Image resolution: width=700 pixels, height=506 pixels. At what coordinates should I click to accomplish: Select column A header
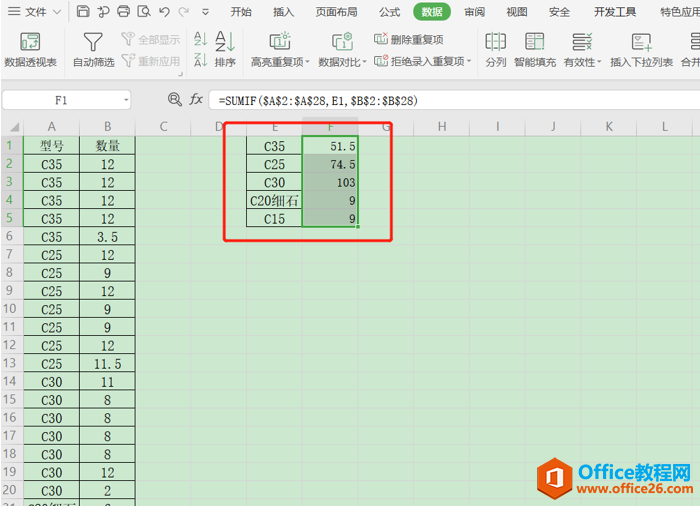coord(52,127)
